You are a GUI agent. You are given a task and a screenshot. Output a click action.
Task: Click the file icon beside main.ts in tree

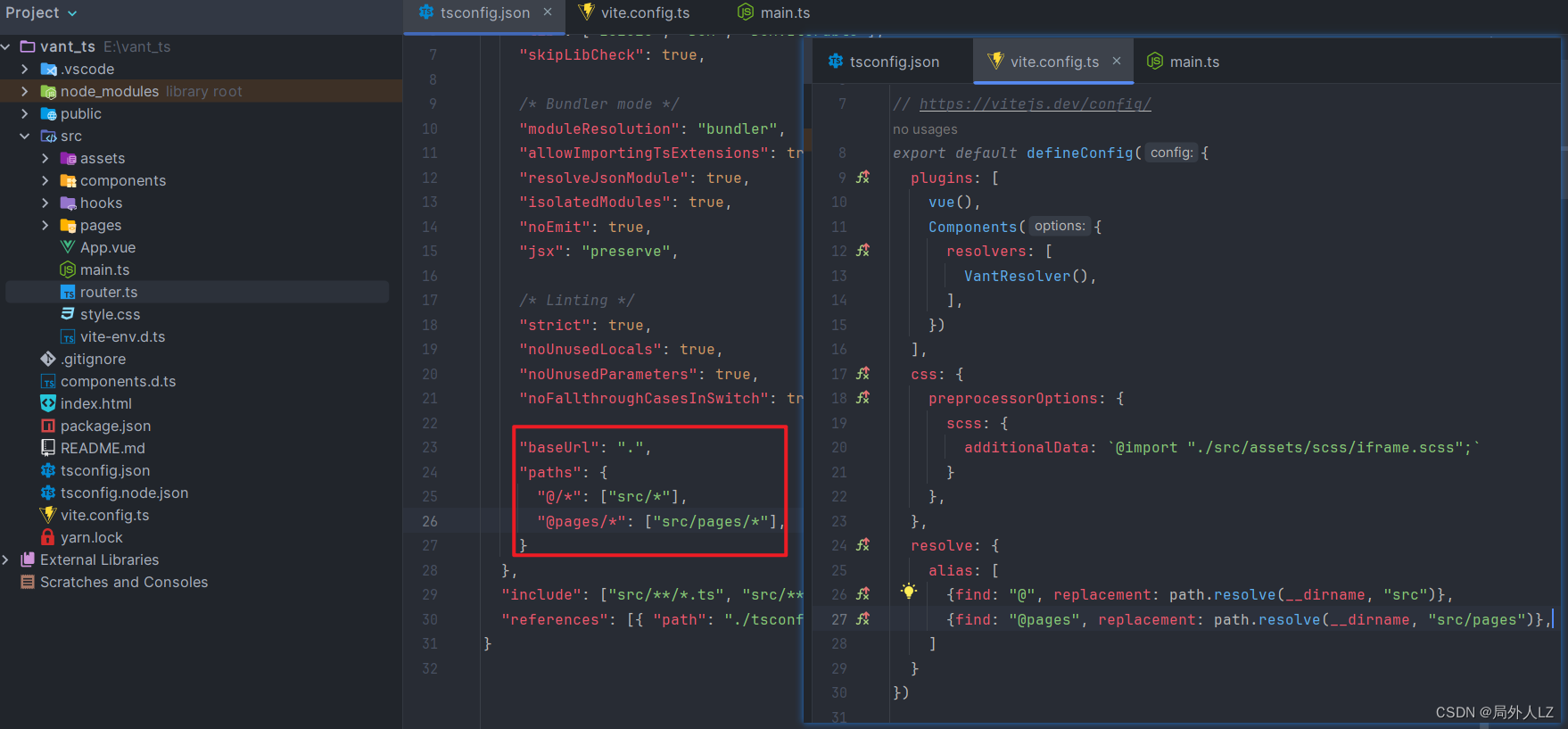68,269
